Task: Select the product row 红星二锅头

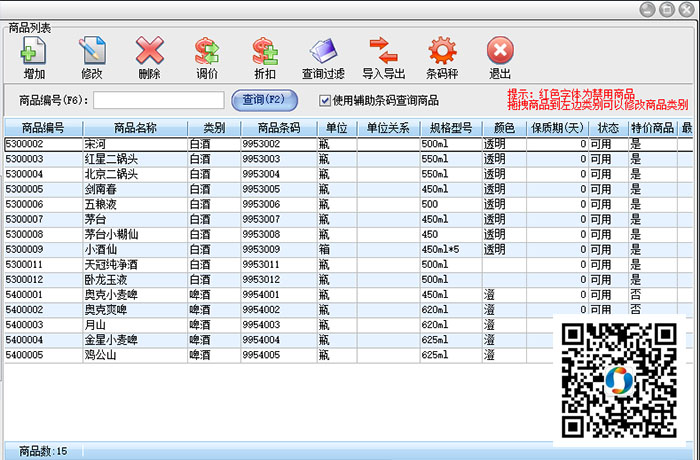Action: pos(348,159)
